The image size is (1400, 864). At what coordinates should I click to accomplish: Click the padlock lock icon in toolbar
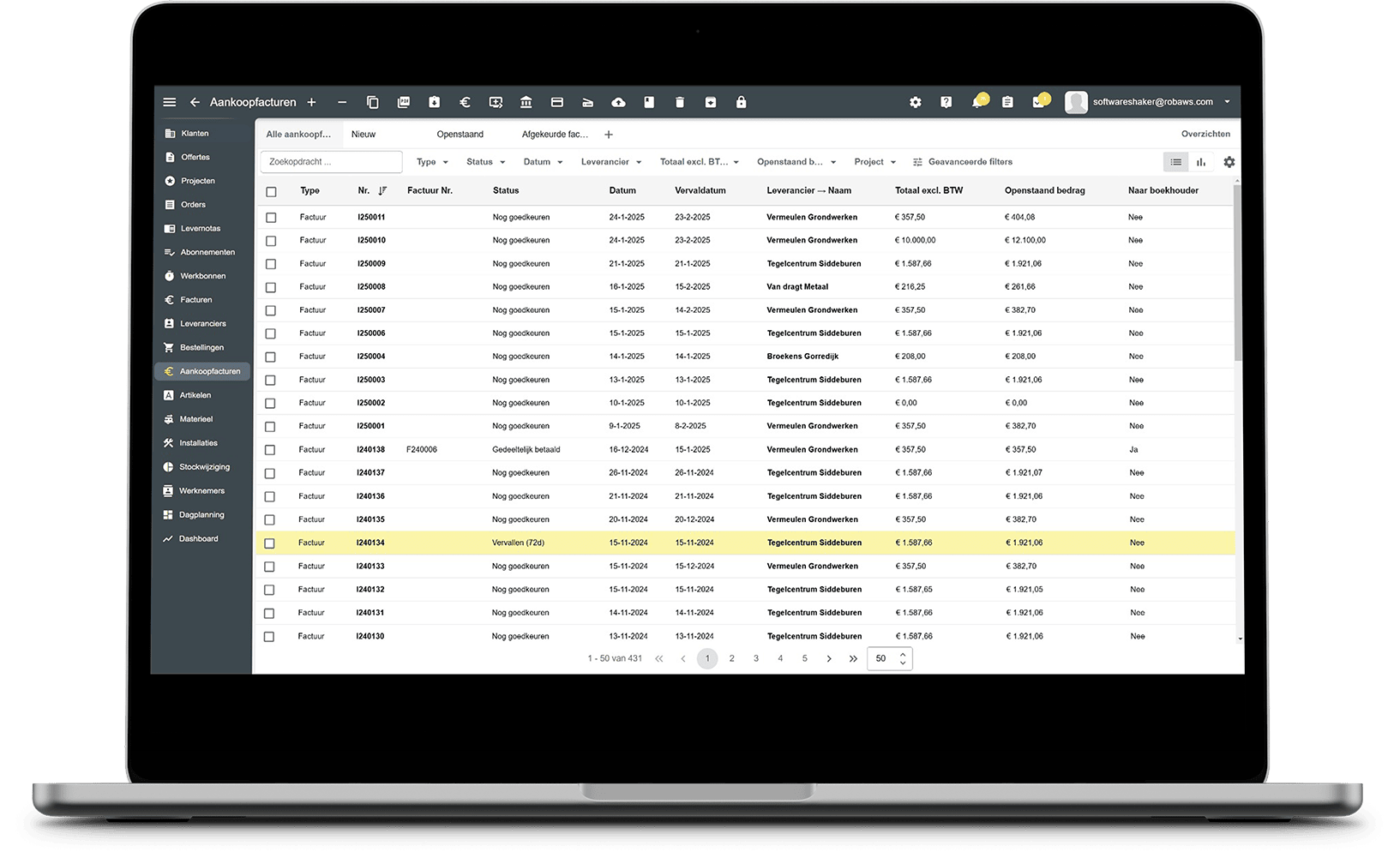[741, 102]
